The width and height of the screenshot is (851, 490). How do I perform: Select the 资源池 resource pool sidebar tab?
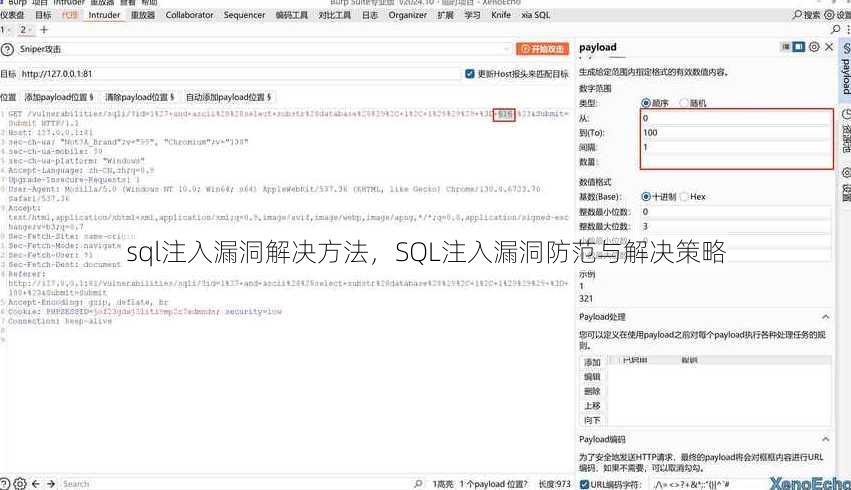[x=845, y=130]
